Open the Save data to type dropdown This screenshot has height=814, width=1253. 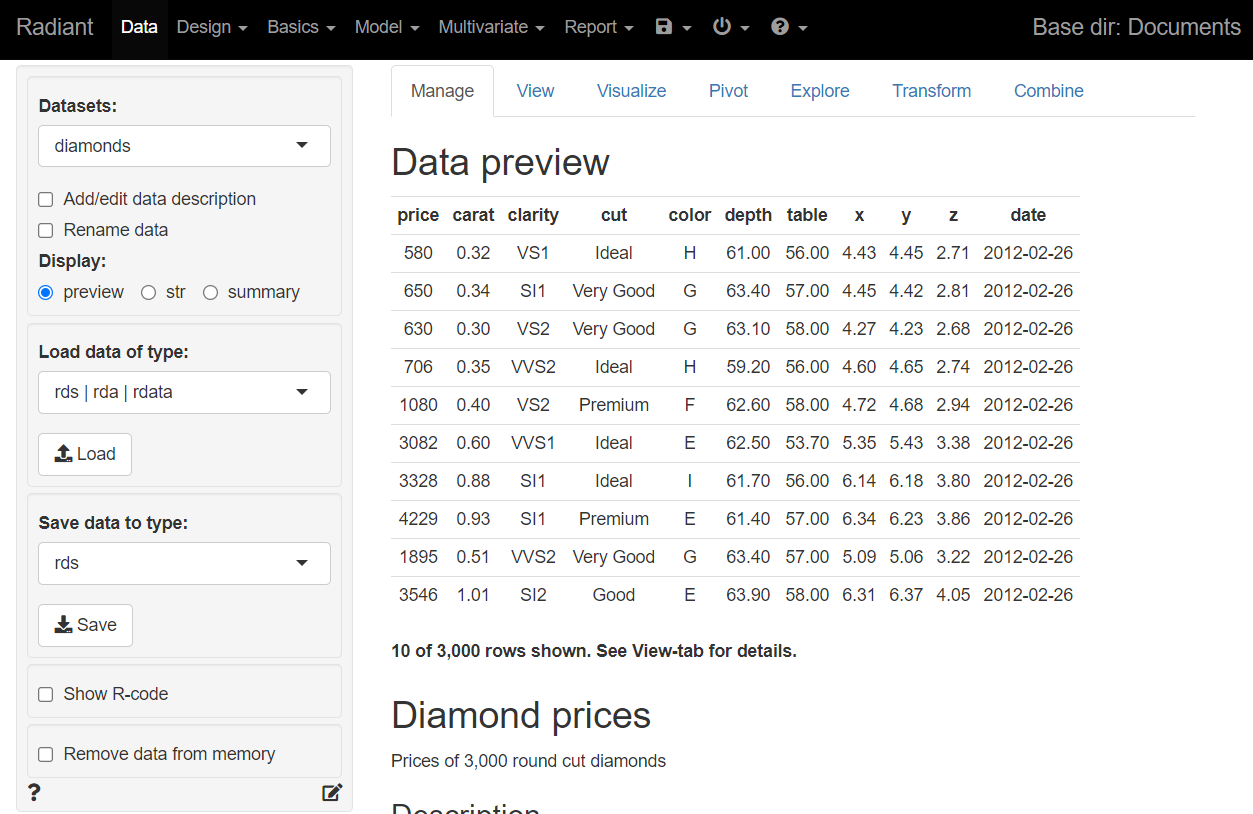pos(184,563)
